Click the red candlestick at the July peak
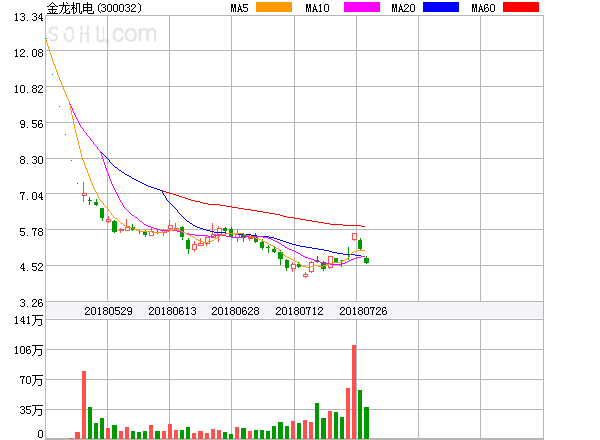The height and width of the screenshot is (440, 600). pos(354,236)
